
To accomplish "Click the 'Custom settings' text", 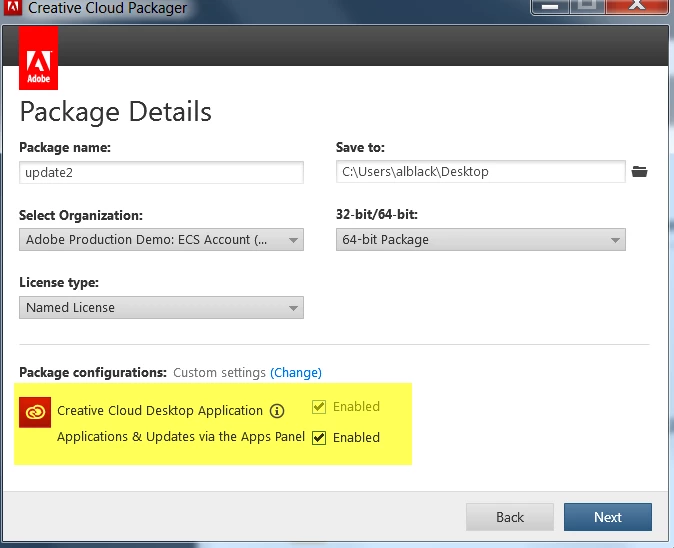I will pyautogui.click(x=219, y=373).
